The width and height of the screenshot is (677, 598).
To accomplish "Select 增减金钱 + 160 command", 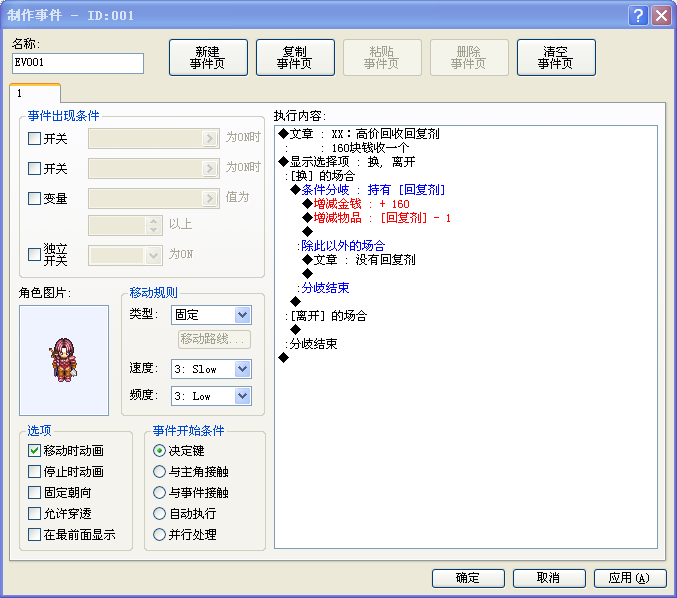I will pyautogui.click(x=356, y=204).
